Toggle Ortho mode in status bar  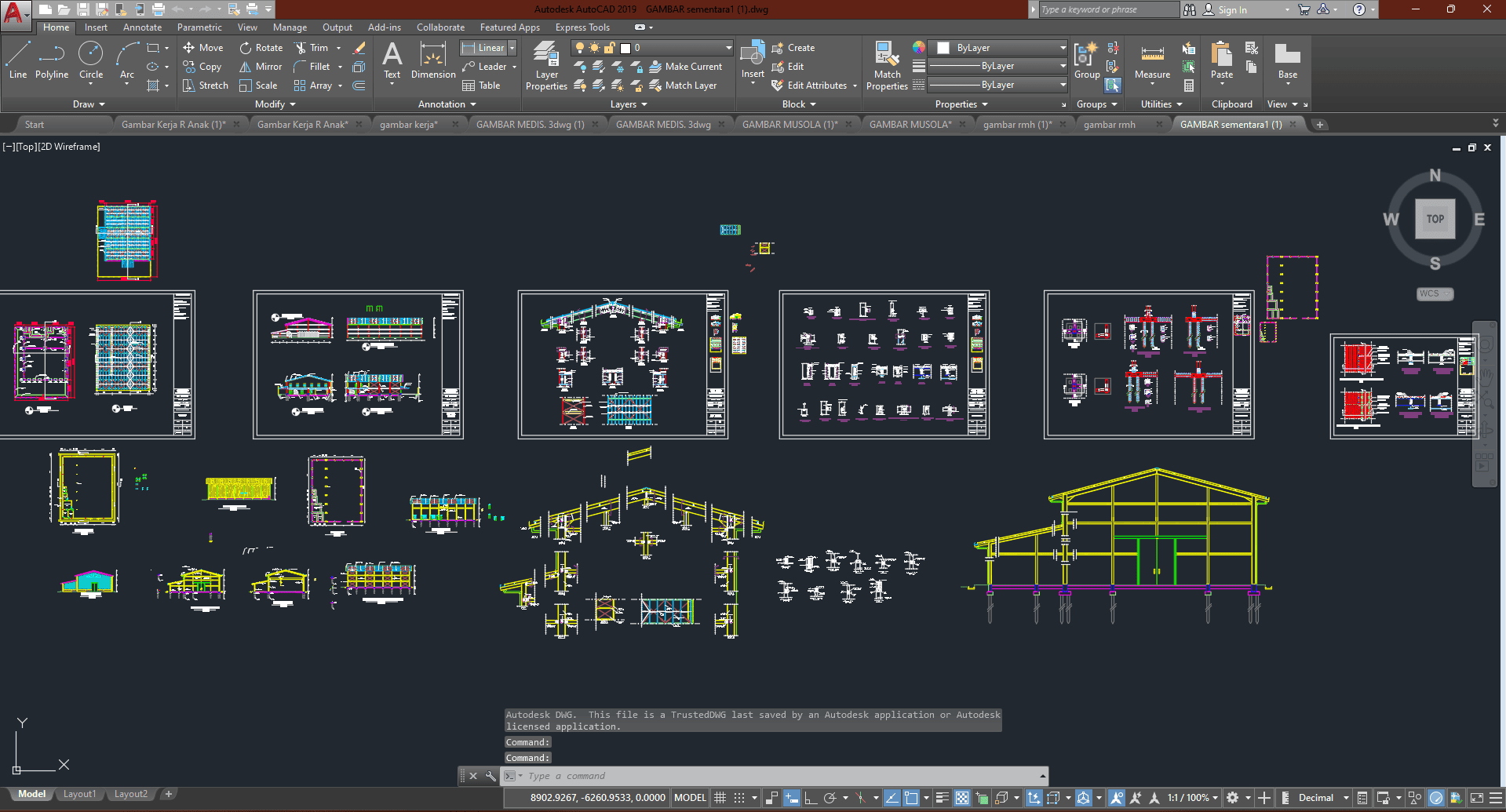pos(811,798)
